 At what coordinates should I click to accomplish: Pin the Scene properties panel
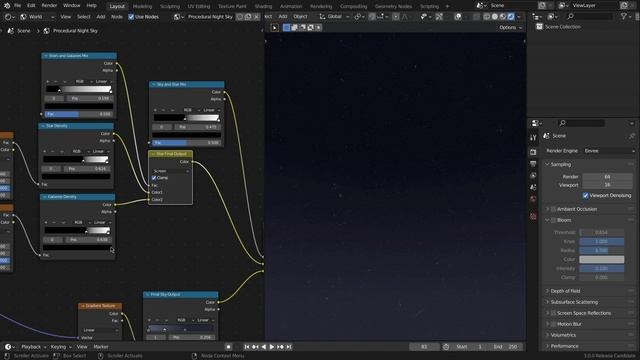tap(632, 136)
